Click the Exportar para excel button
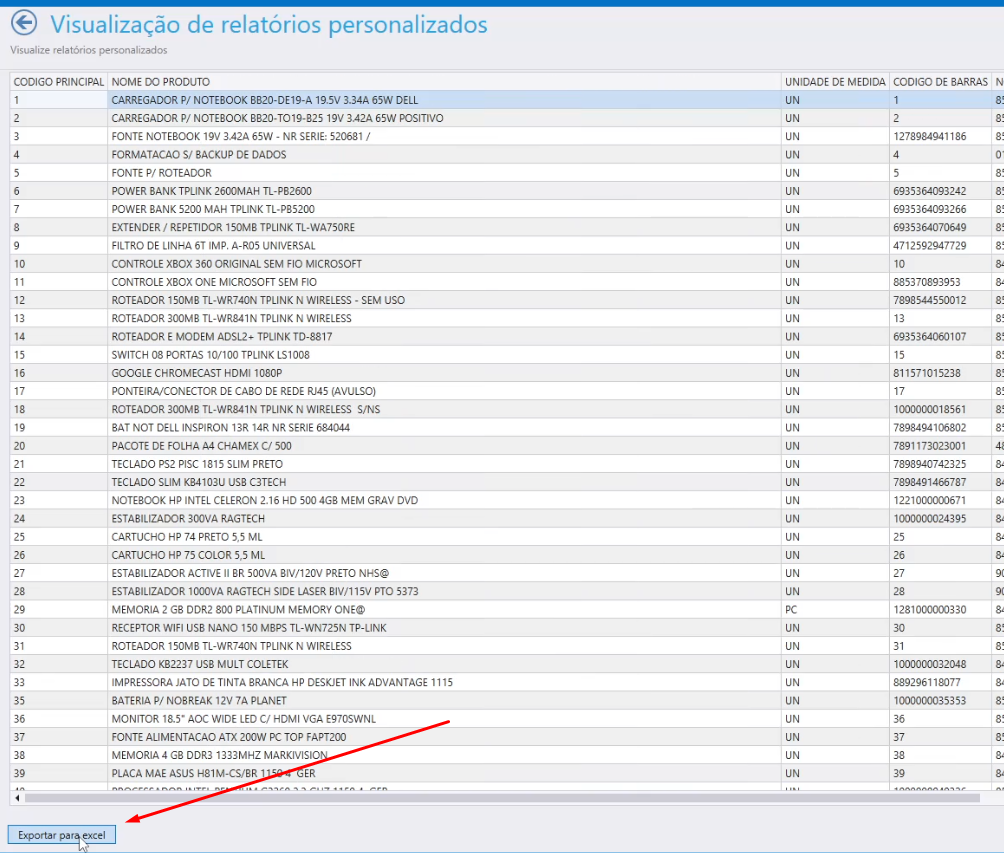Image resolution: width=1004 pixels, height=853 pixels. point(62,835)
